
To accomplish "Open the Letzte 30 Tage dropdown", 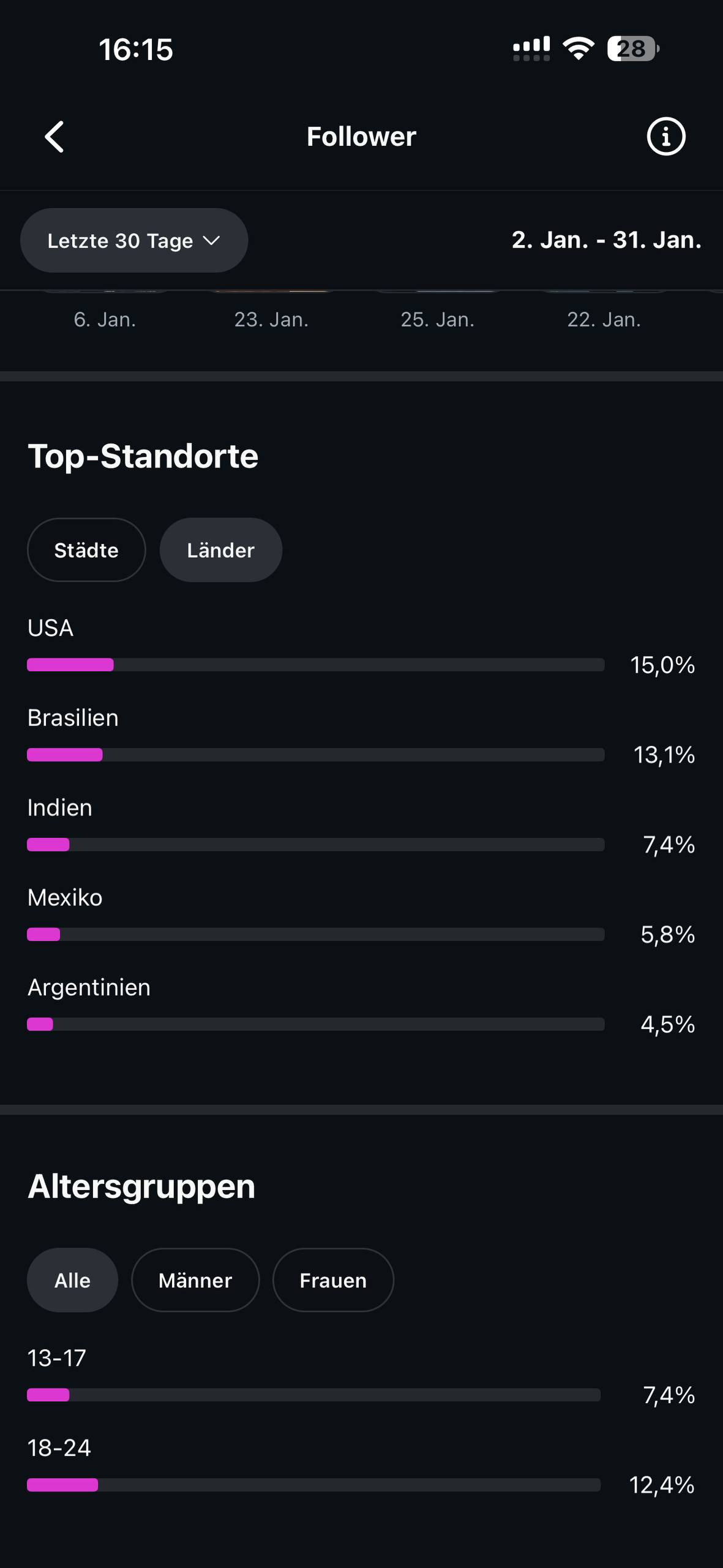I will coord(133,240).
